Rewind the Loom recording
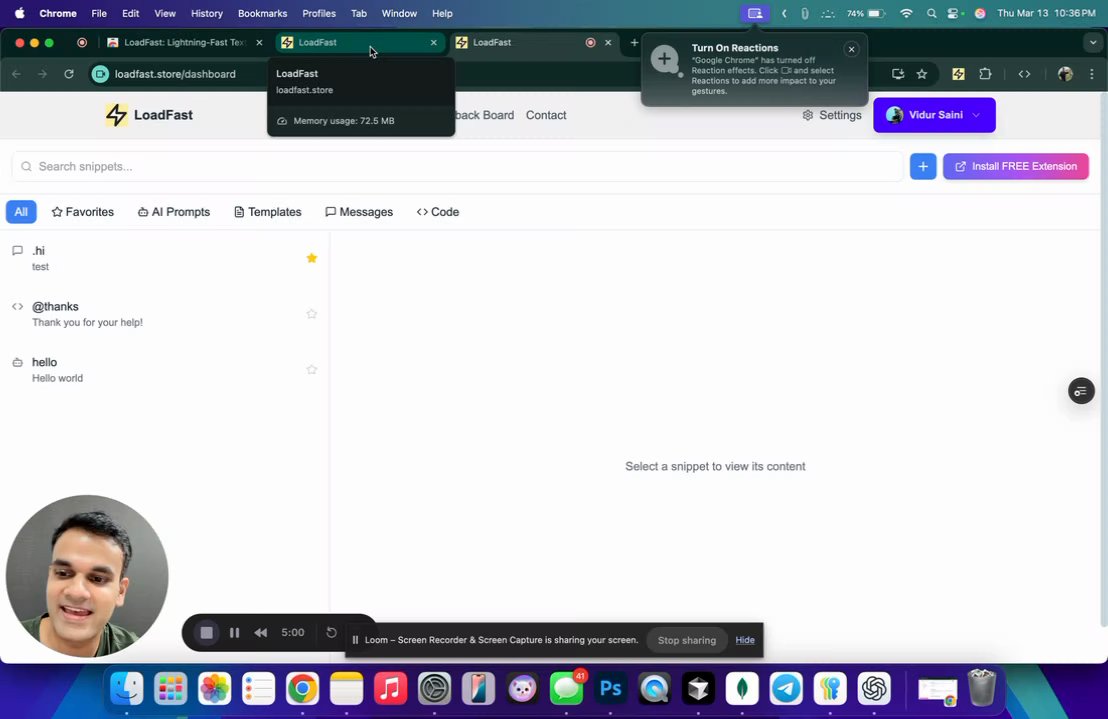Image resolution: width=1108 pixels, height=719 pixels. [x=261, y=633]
